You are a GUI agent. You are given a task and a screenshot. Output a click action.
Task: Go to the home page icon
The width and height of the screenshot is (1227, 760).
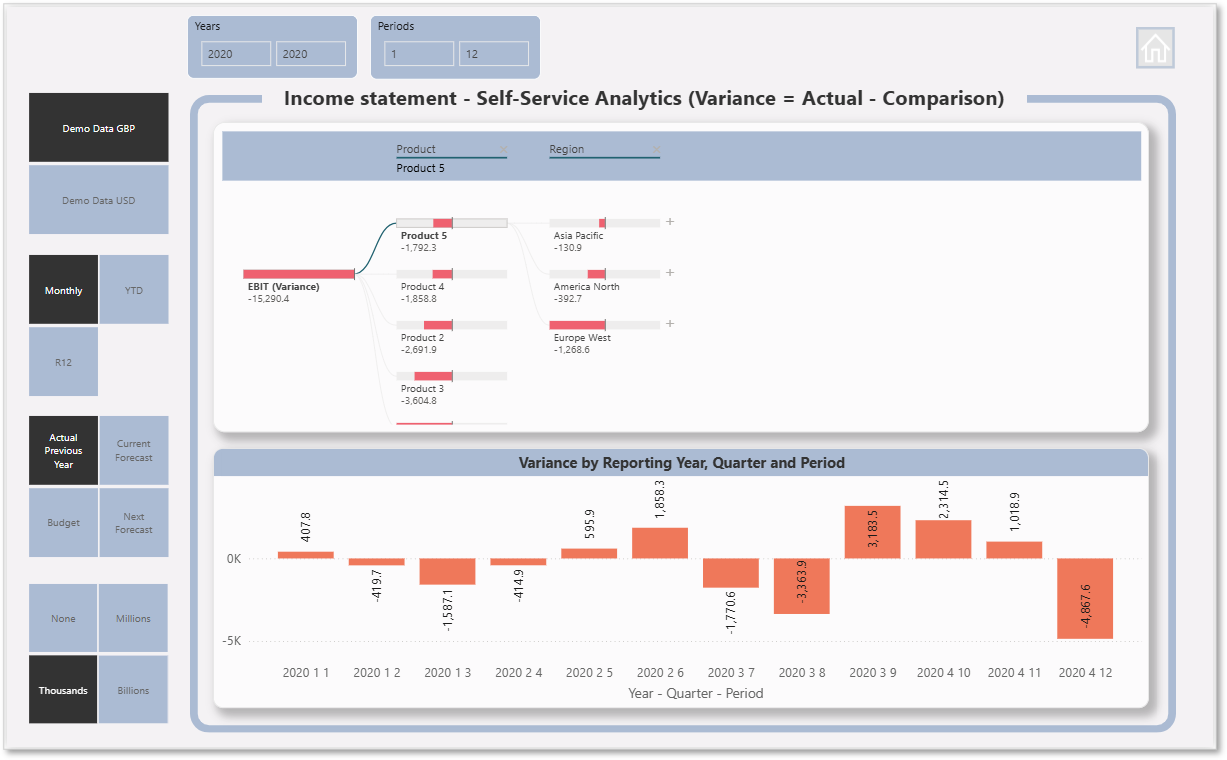click(x=1155, y=48)
